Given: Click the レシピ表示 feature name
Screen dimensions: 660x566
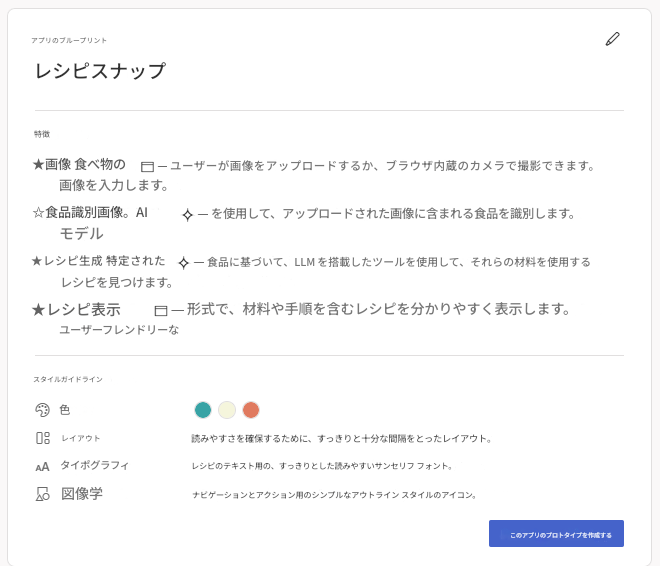Looking at the screenshot, I should [84, 310].
